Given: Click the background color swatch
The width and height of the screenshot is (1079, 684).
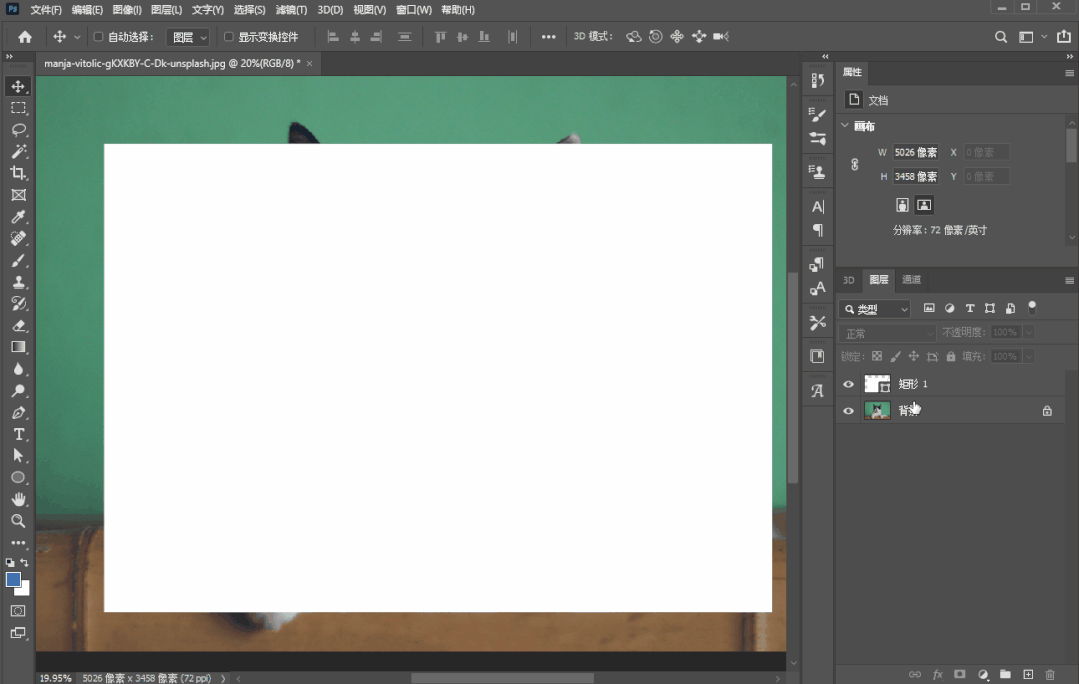Looking at the screenshot, I should (x=25, y=589).
